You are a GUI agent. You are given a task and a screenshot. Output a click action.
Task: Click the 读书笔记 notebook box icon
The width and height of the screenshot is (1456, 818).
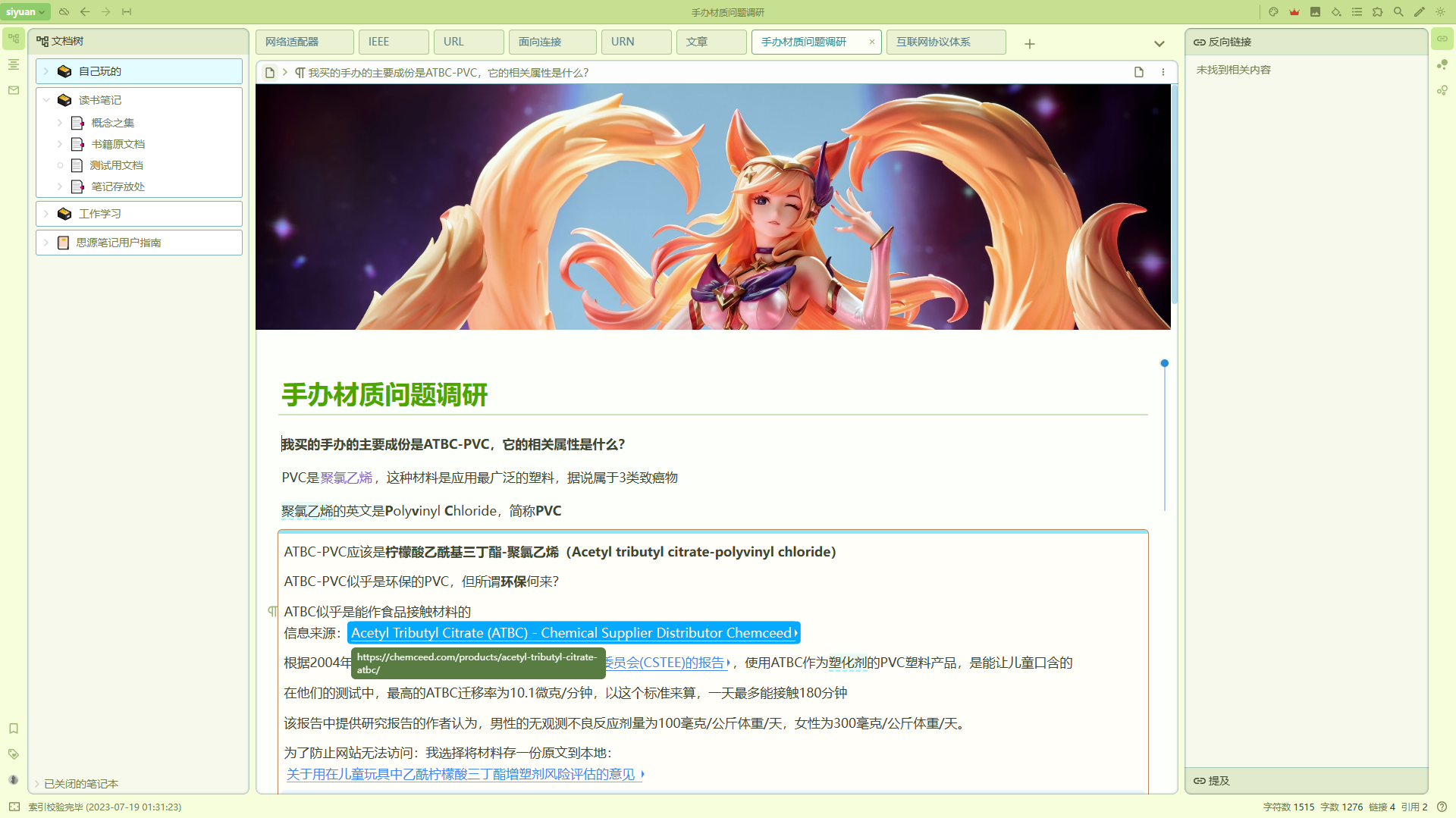pos(64,100)
